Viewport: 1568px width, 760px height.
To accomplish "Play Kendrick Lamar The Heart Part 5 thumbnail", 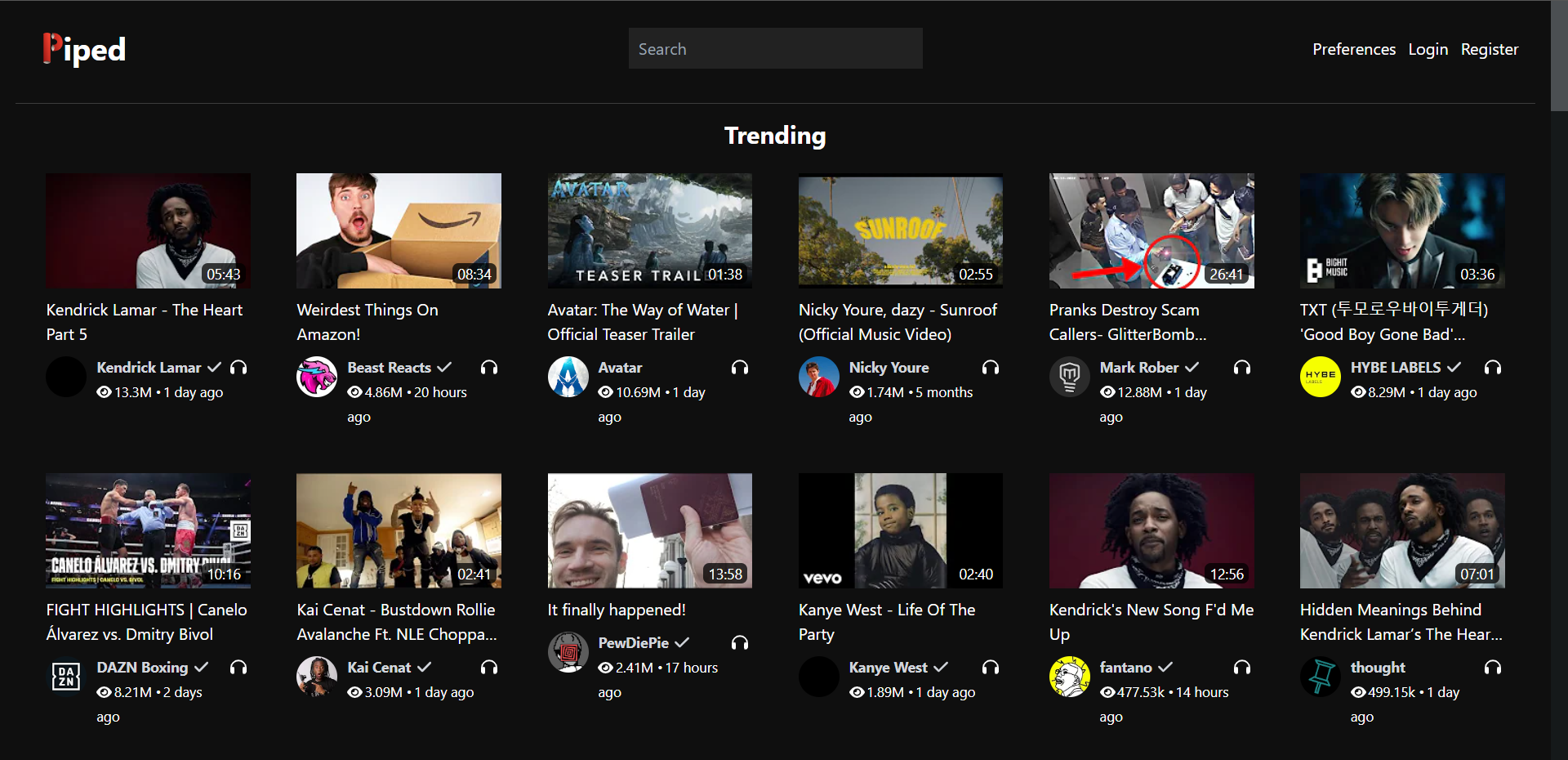I will point(148,230).
